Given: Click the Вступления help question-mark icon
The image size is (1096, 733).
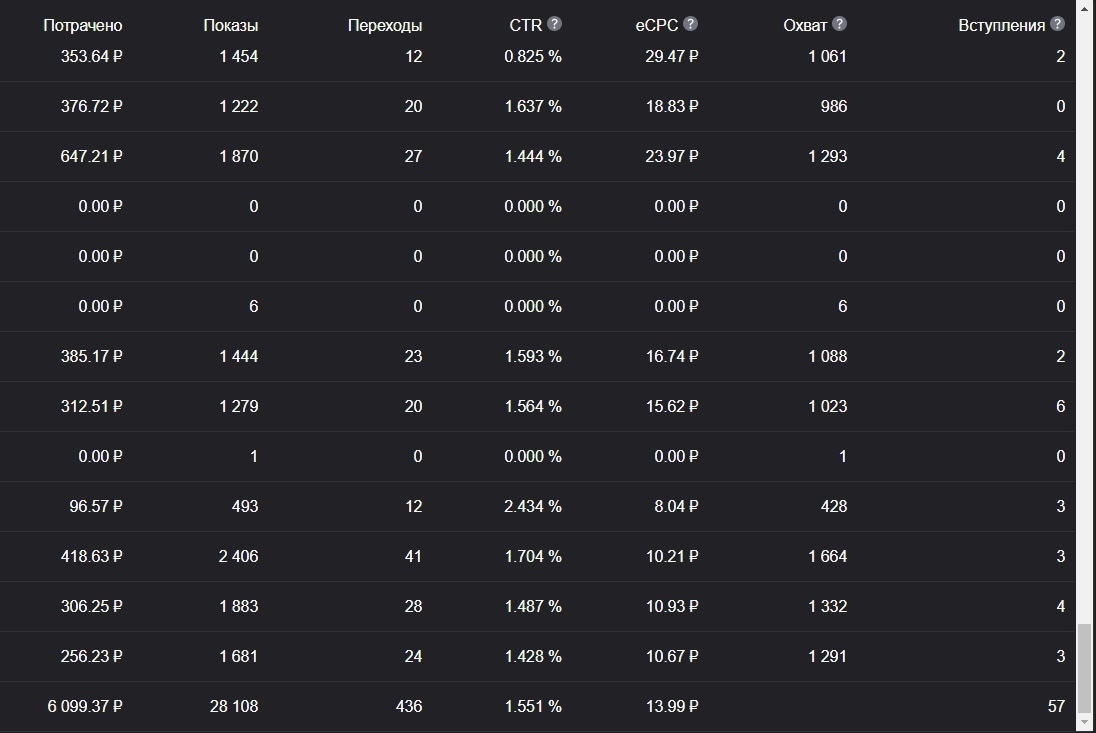Looking at the screenshot, I should [x=1058, y=24].
